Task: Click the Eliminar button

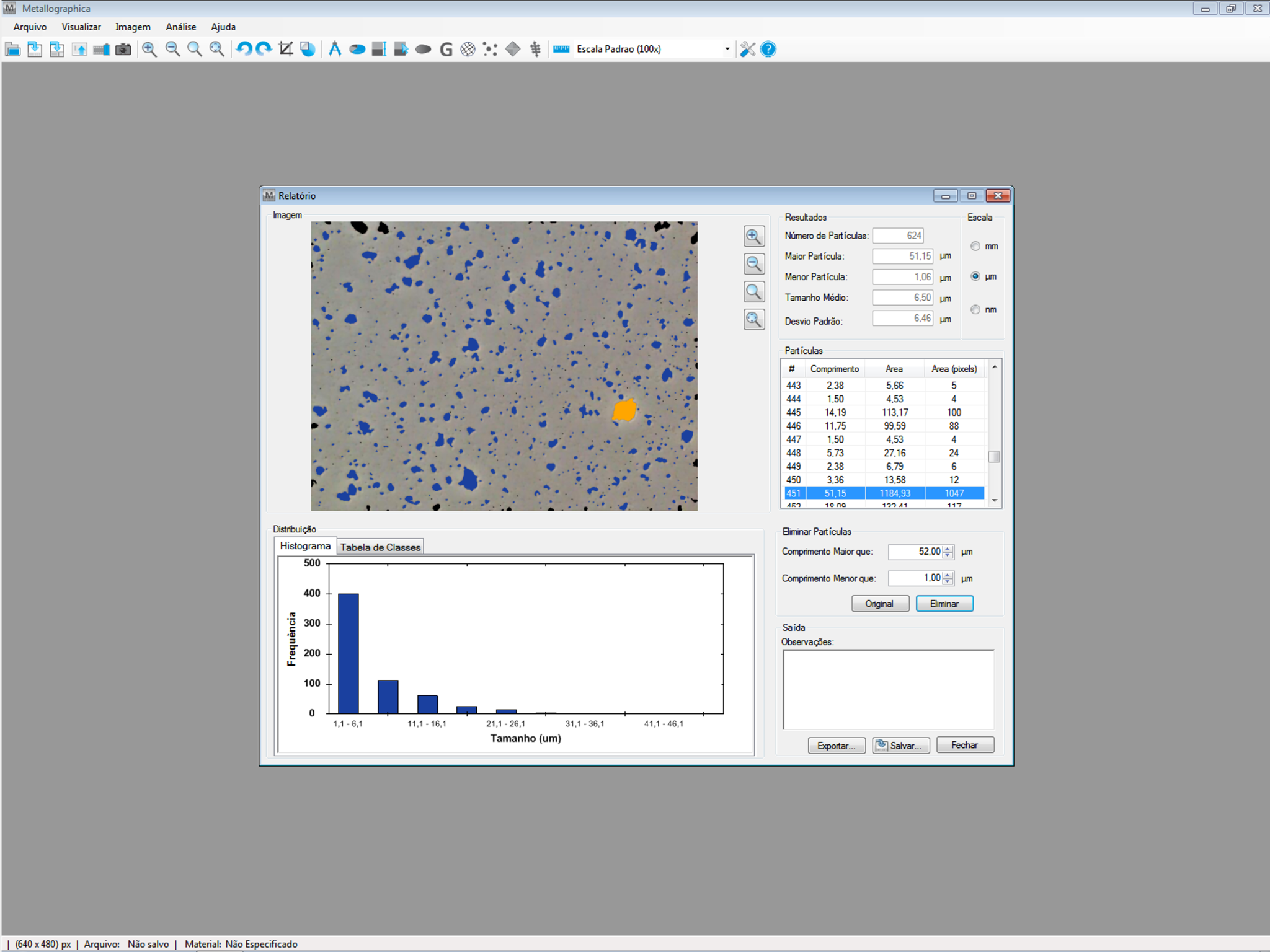Action: click(944, 604)
